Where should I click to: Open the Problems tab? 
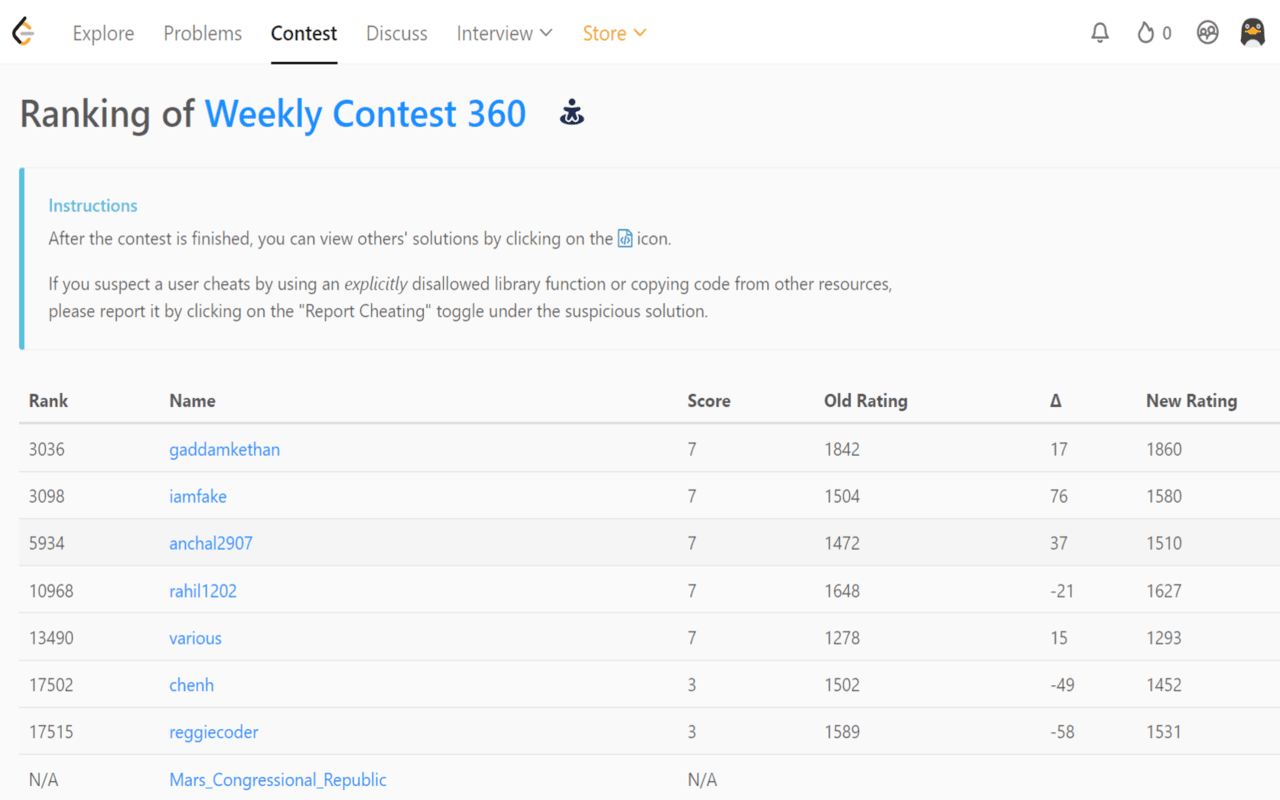[203, 33]
